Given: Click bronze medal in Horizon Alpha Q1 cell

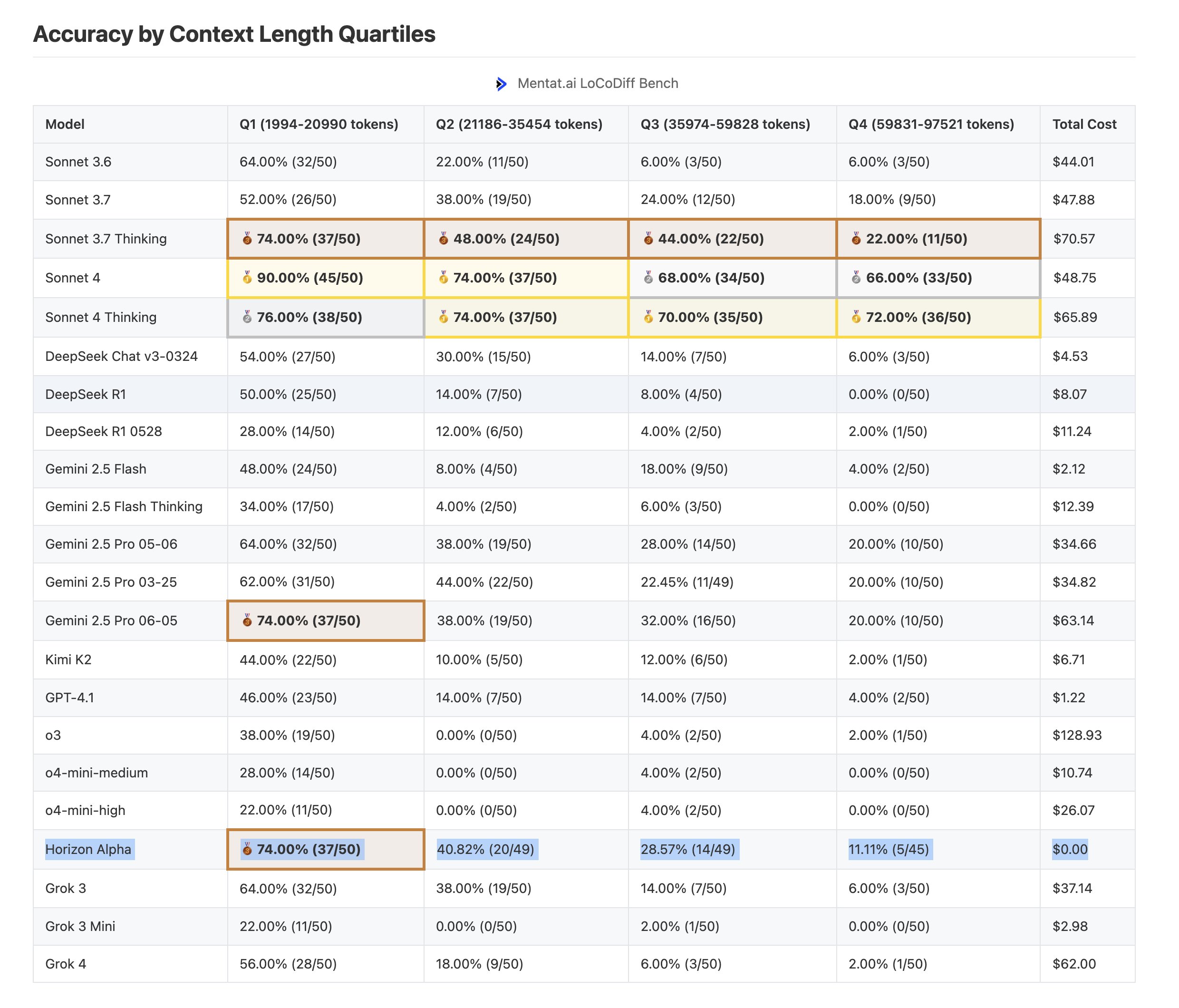Looking at the screenshot, I should (x=247, y=849).
